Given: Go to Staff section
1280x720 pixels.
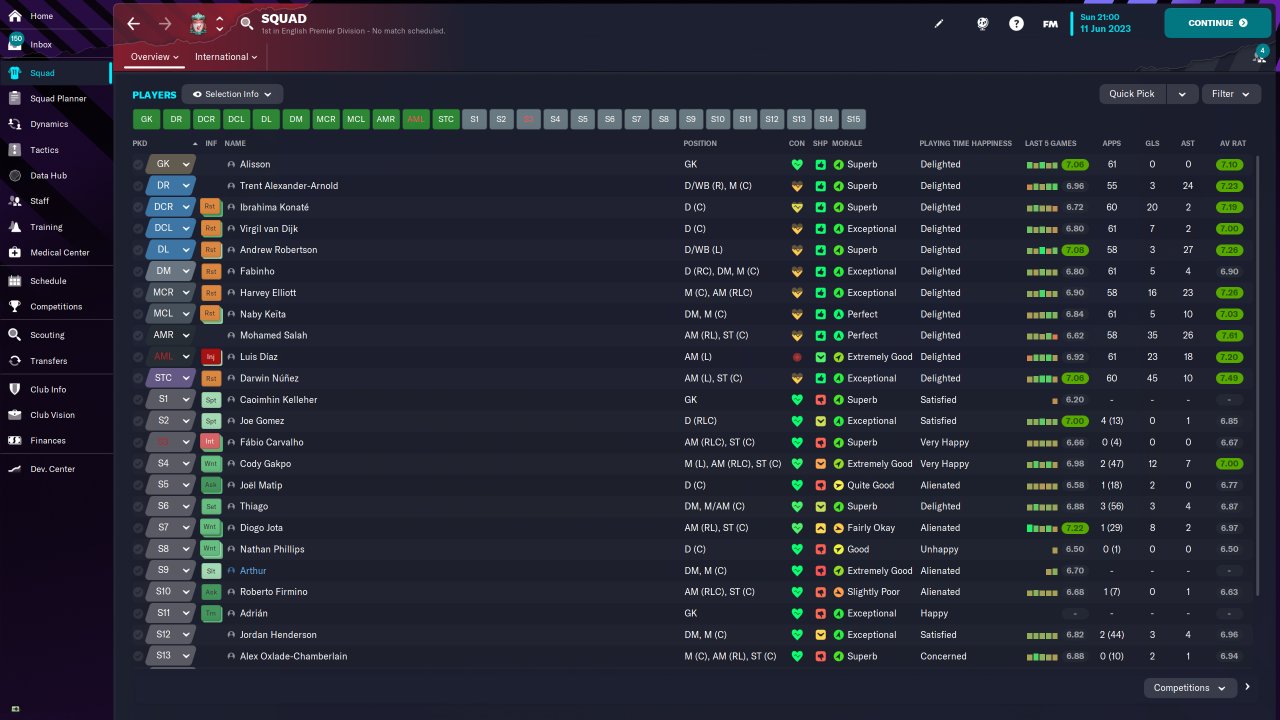Looking at the screenshot, I should pyautogui.click(x=56, y=201).
